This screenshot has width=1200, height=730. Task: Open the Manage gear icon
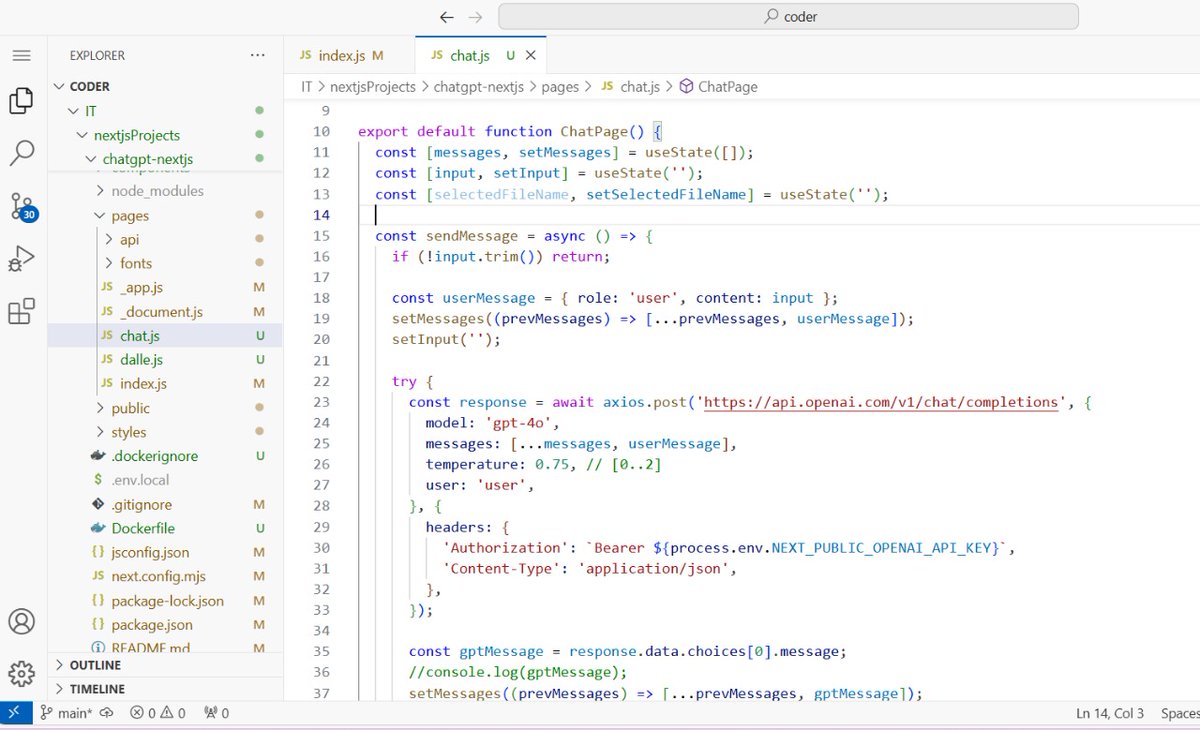[21, 671]
